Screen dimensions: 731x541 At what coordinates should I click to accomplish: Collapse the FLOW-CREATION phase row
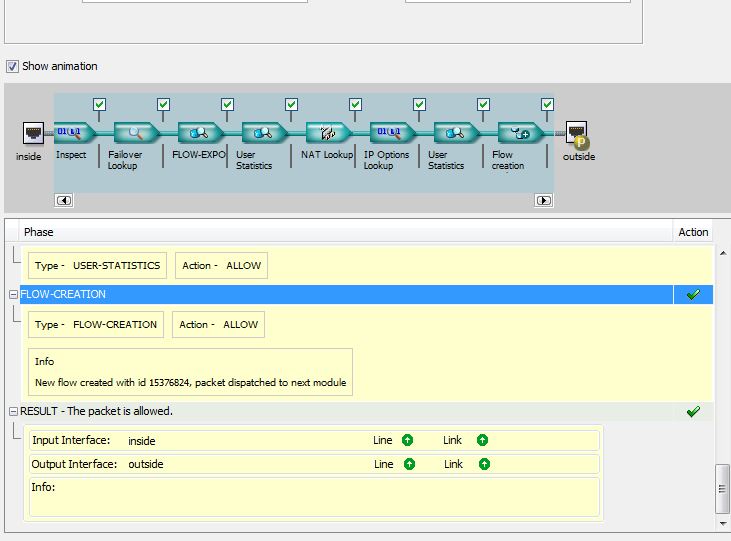click(x=14, y=294)
